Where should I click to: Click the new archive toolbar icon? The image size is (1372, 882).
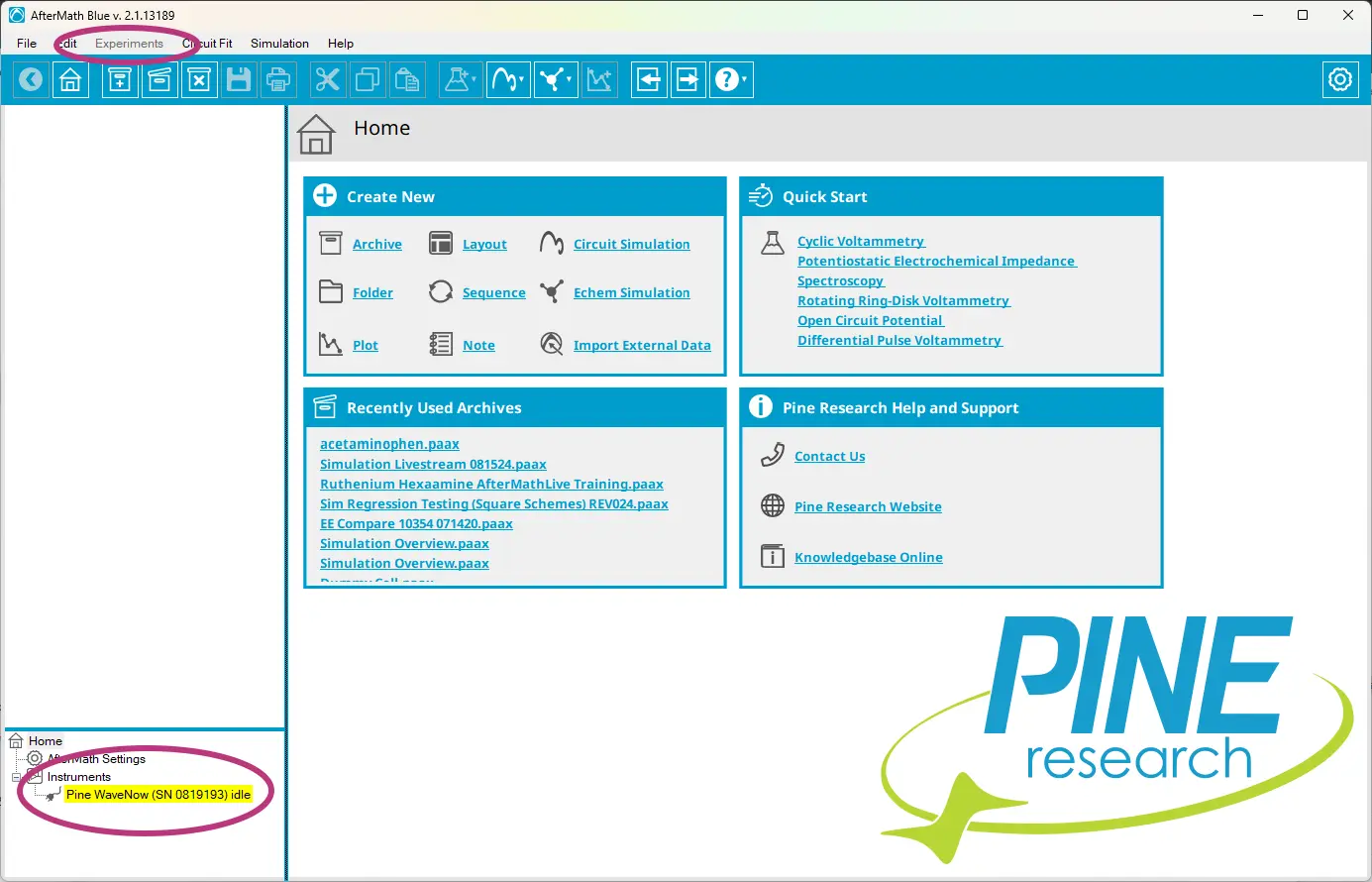pyautogui.click(x=120, y=79)
